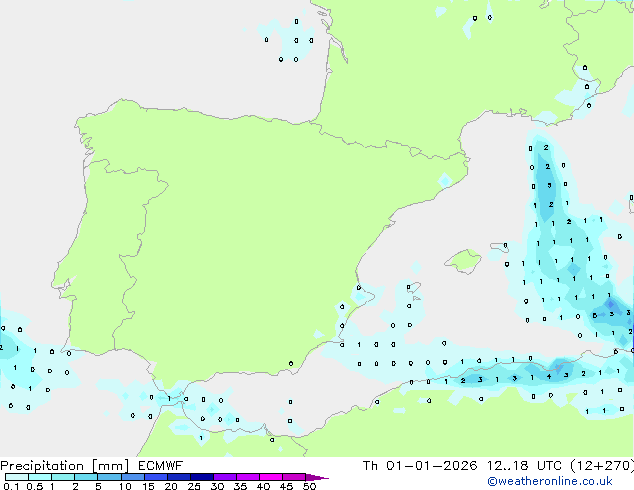Click the "[mm]" unit label

[110, 466]
